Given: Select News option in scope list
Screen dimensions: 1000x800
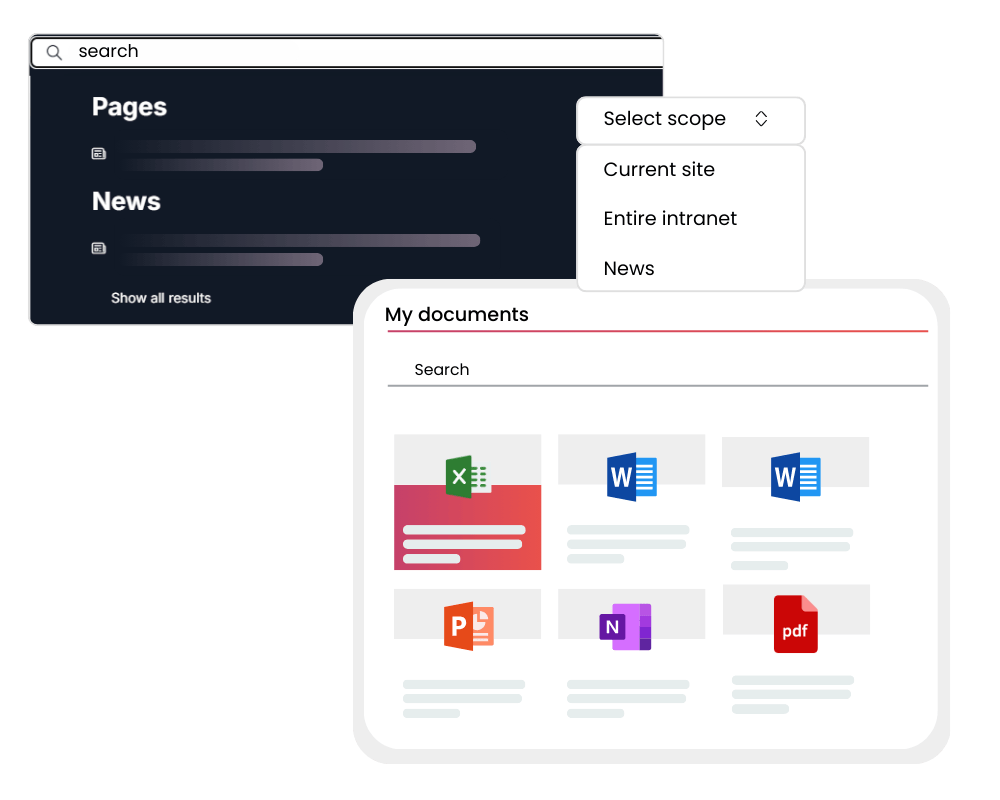Looking at the screenshot, I should click(x=629, y=269).
